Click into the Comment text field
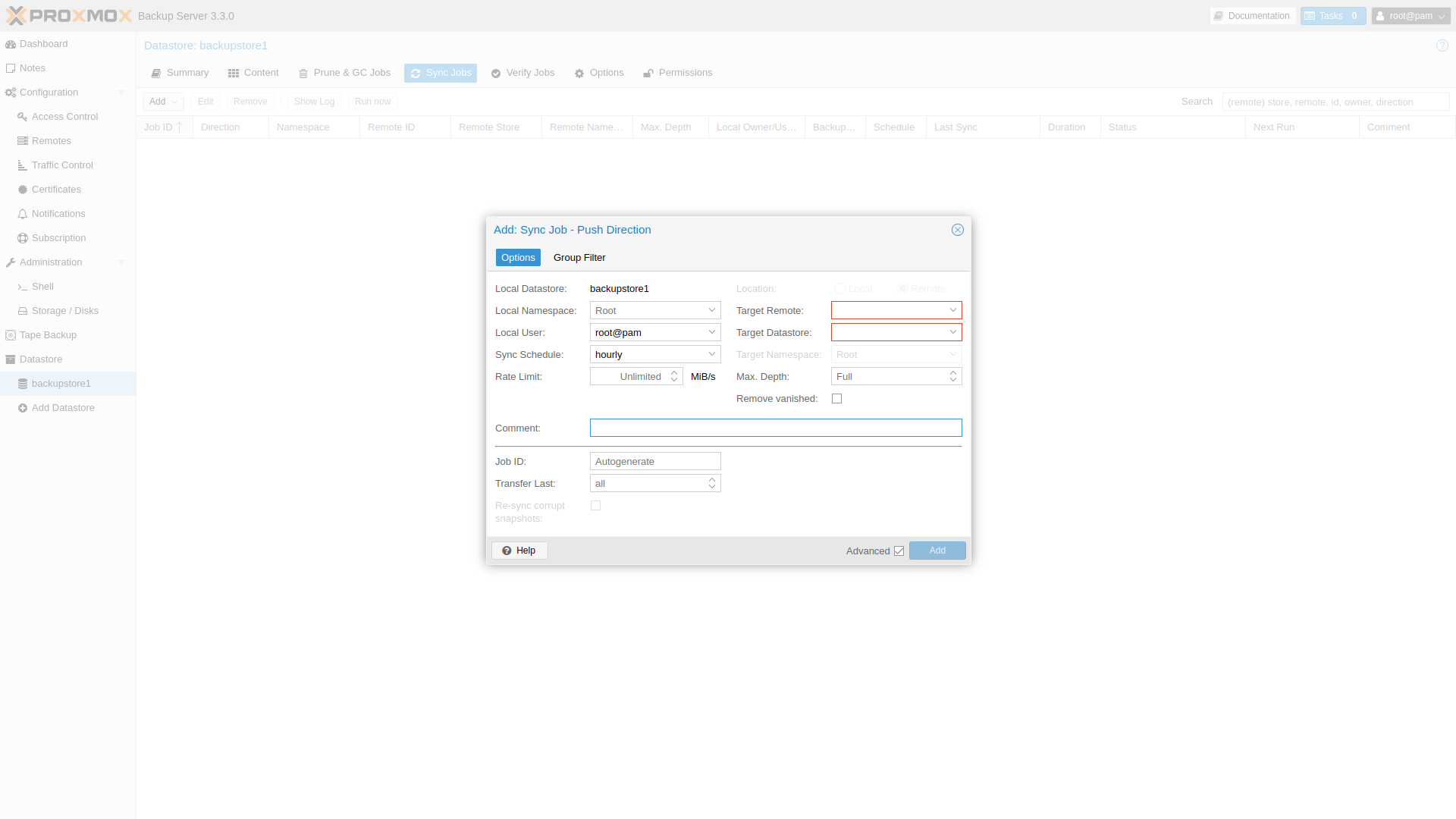The image size is (1456, 819). (x=775, y=428)
